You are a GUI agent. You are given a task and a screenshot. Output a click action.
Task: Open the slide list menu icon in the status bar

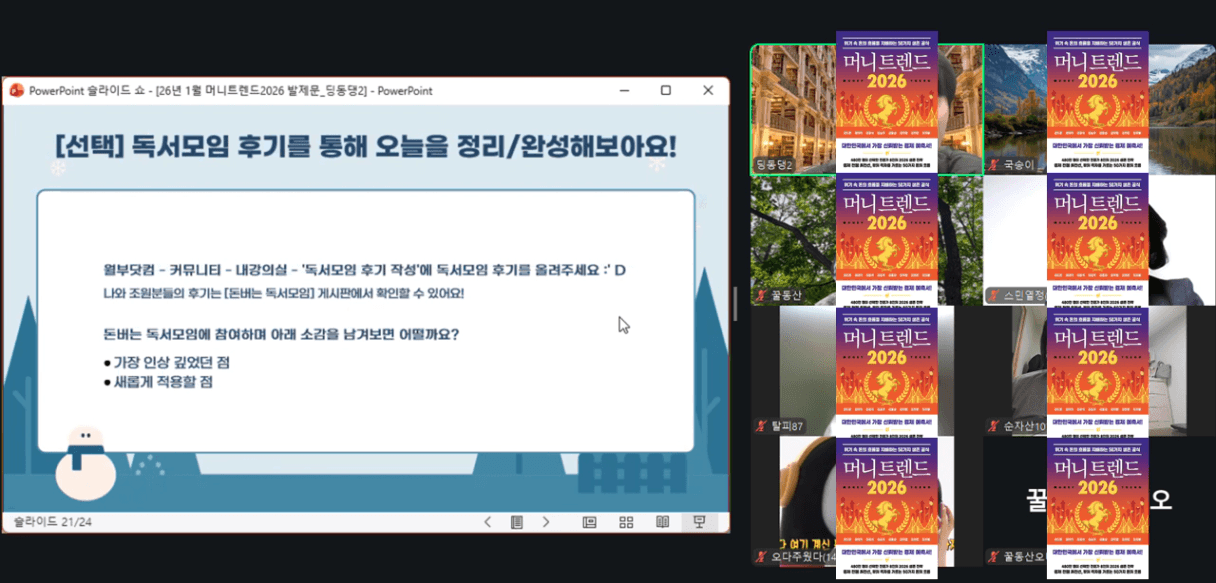[516, 522]
